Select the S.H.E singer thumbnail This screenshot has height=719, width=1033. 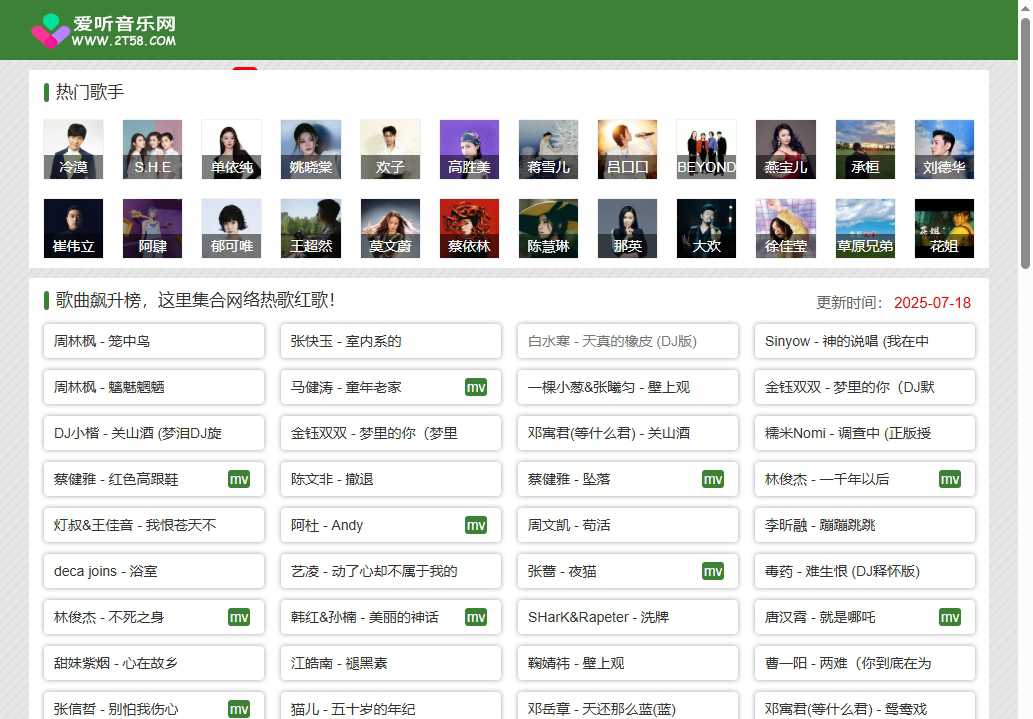(152, 147)
